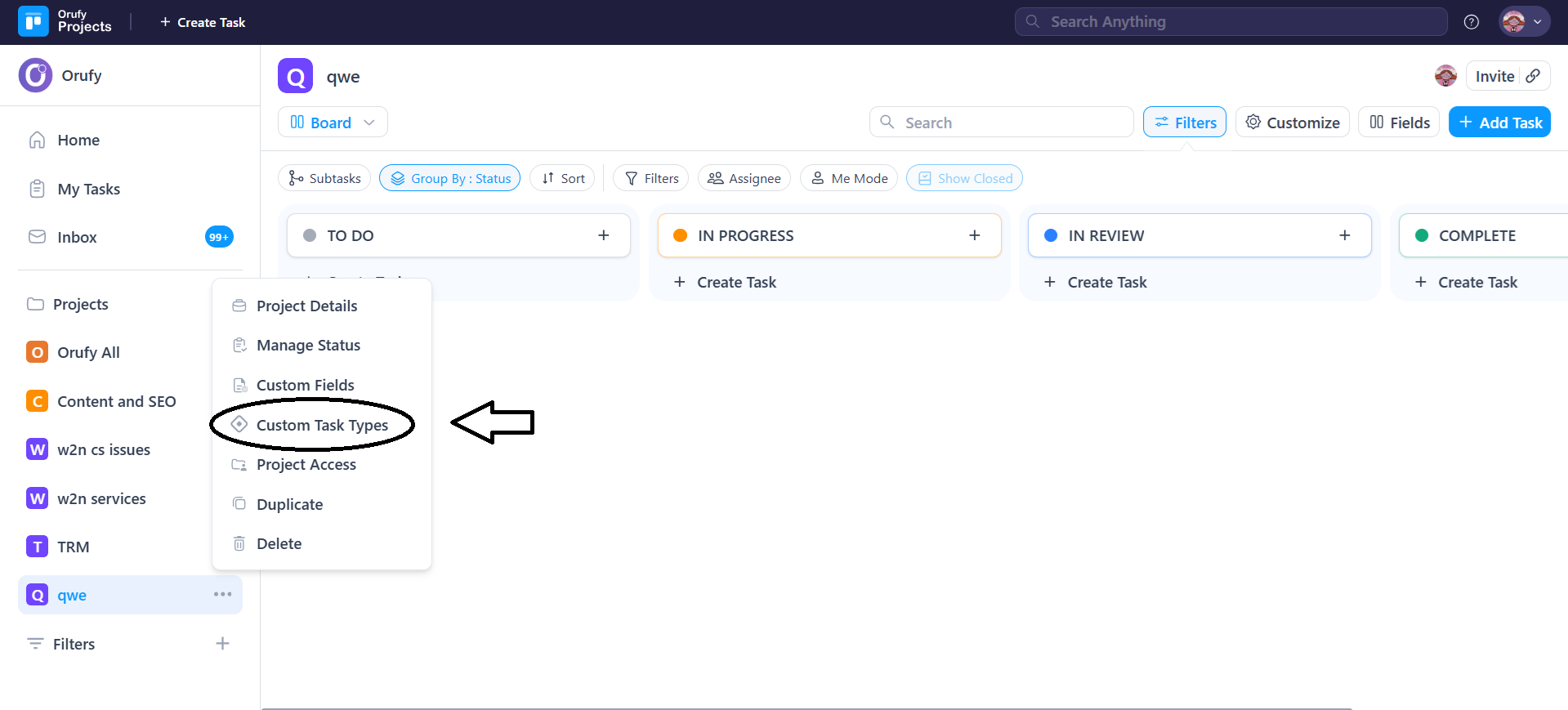Image resolution: width=1568 pixels, height=710 pixels.
Task: Click the blue Add Task button
Action: (x=1499, y=123)
